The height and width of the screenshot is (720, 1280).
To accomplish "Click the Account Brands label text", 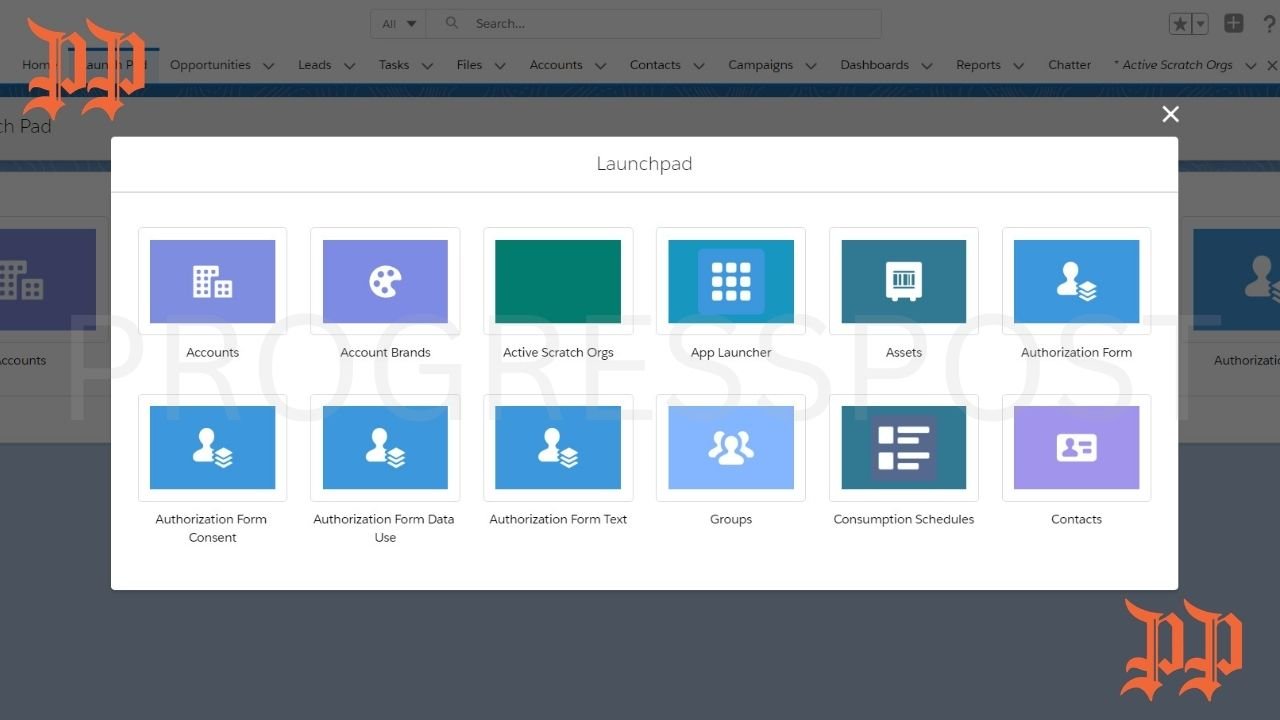I will click(x=385, y=353).
